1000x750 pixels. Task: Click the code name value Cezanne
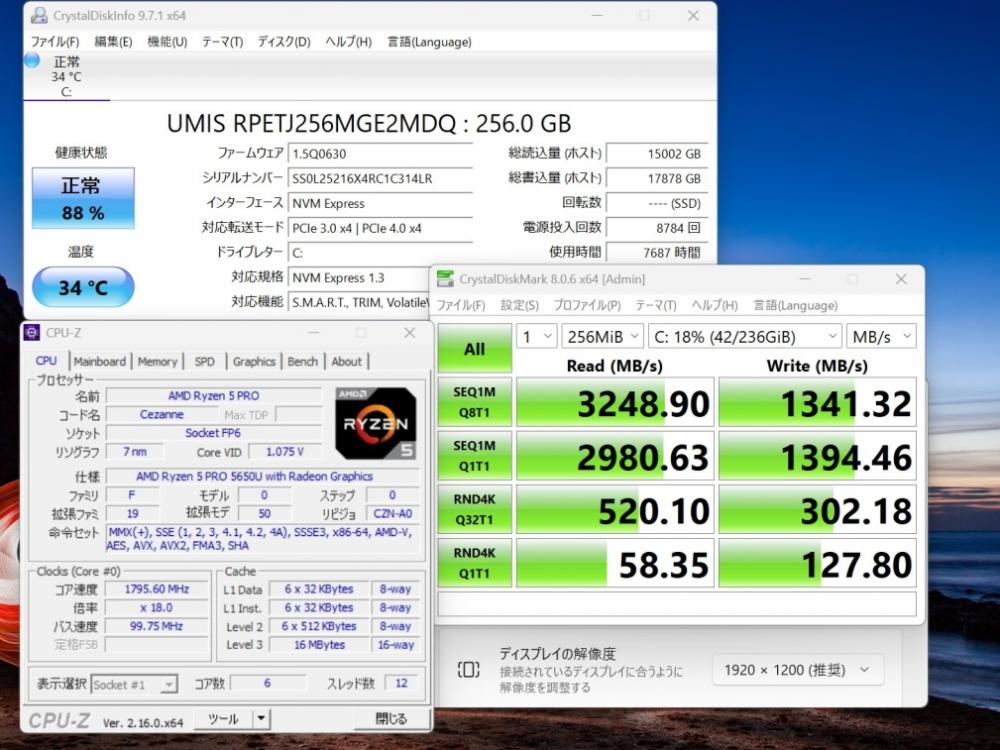coord(161,415)
